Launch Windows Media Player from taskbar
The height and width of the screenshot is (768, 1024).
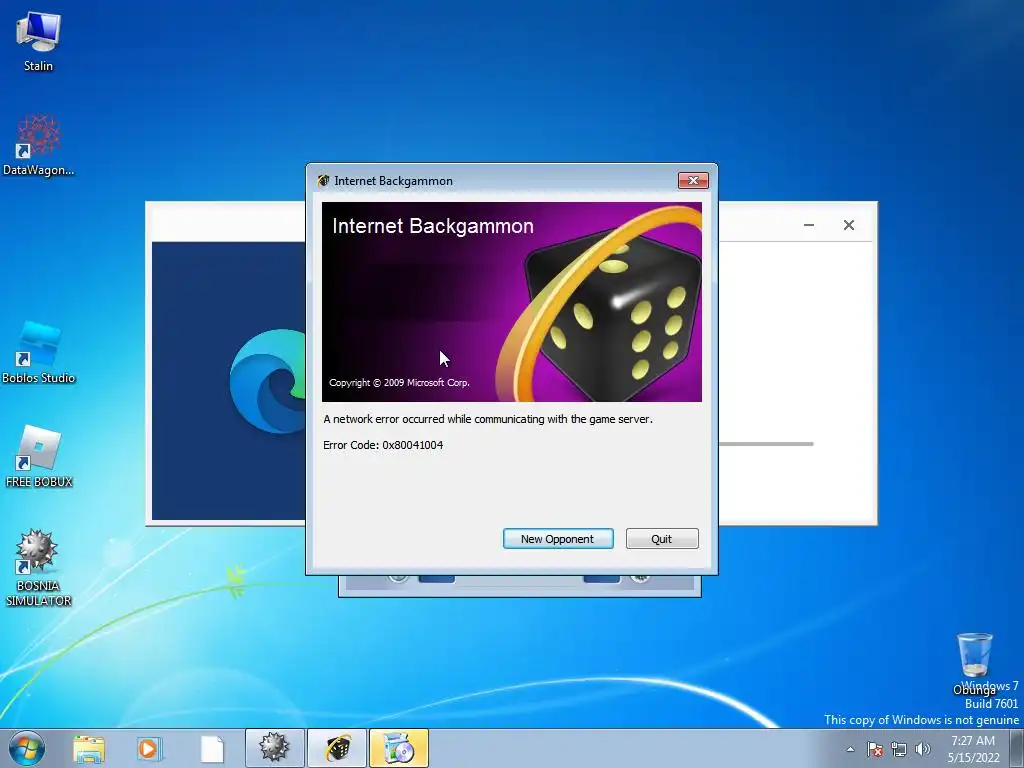click(x=149, y=748)
